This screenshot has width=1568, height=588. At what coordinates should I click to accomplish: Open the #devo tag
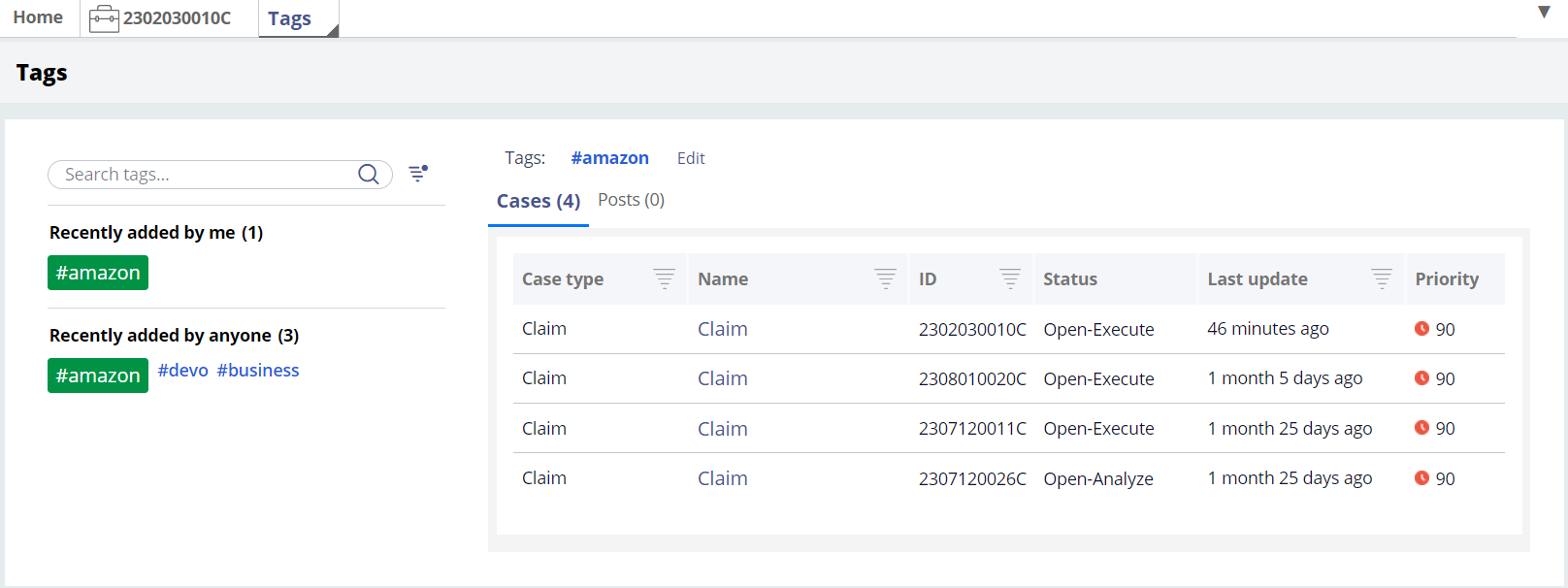coord(183,371)
